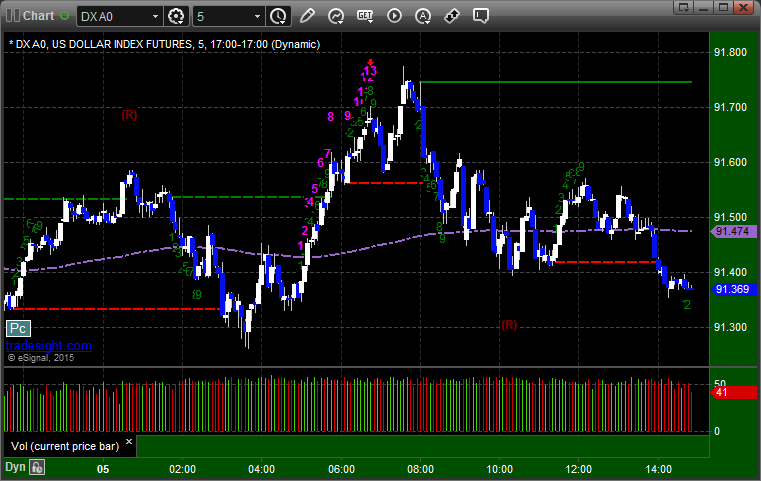Click the link windows icon
Viewport: 761px width, 481px height.
(x=452, y=16)
